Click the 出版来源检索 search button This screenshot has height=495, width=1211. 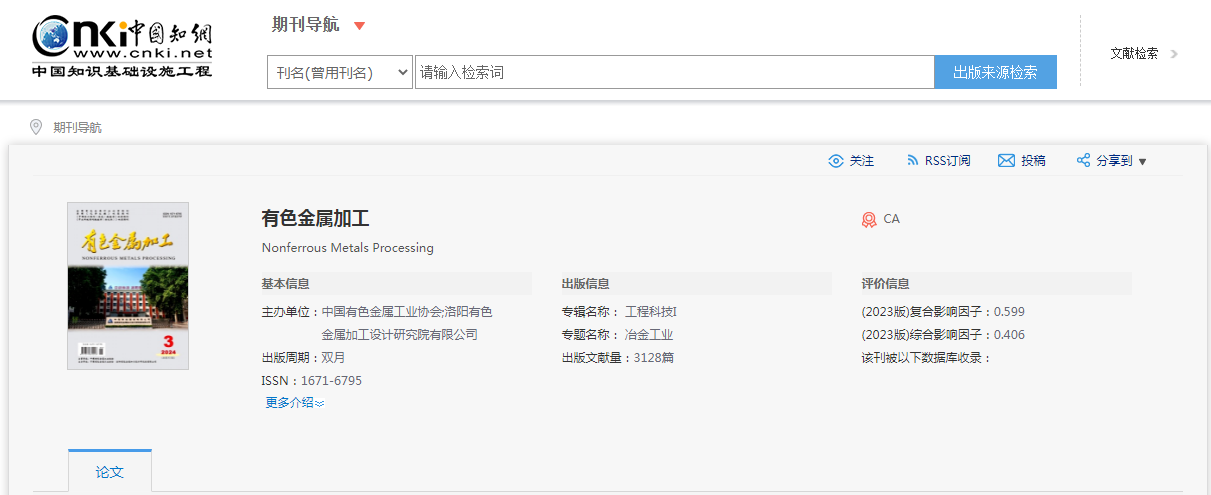tap(995, 72)
